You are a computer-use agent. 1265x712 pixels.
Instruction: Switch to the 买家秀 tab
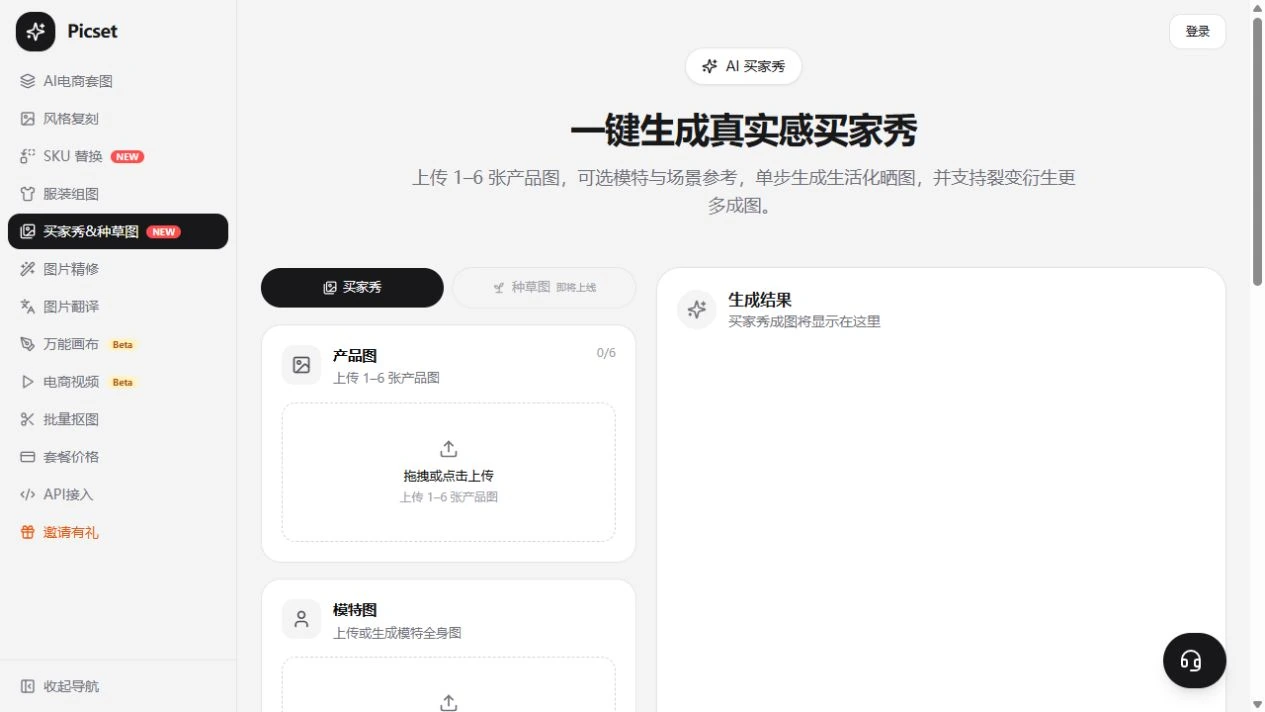point(352,287)
